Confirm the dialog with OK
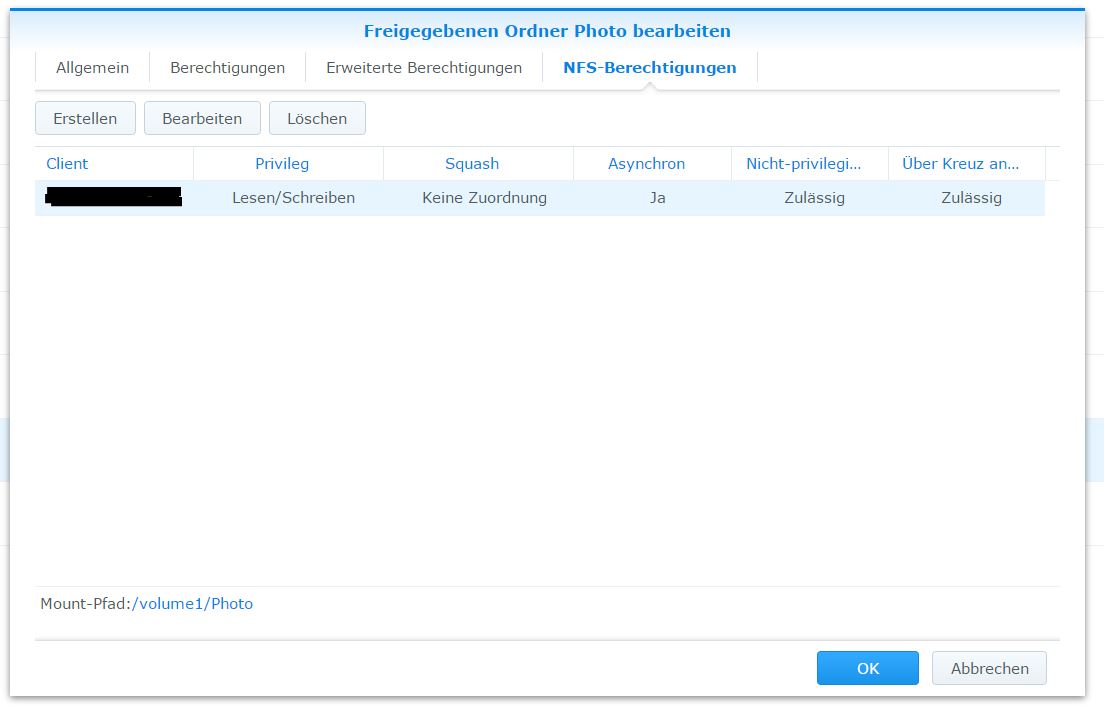 [867, 668]
